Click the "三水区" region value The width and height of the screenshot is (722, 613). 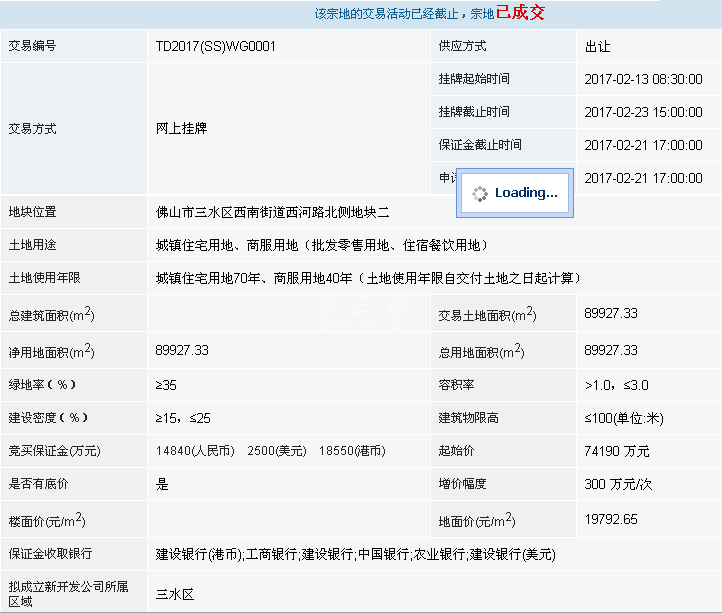(175, 594)
